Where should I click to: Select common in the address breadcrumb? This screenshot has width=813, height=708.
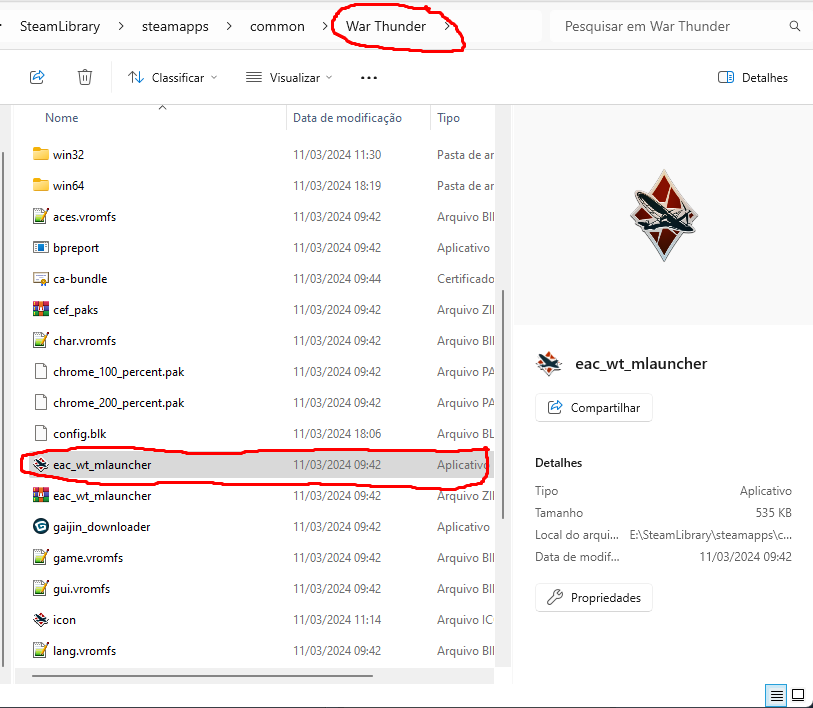277,26
